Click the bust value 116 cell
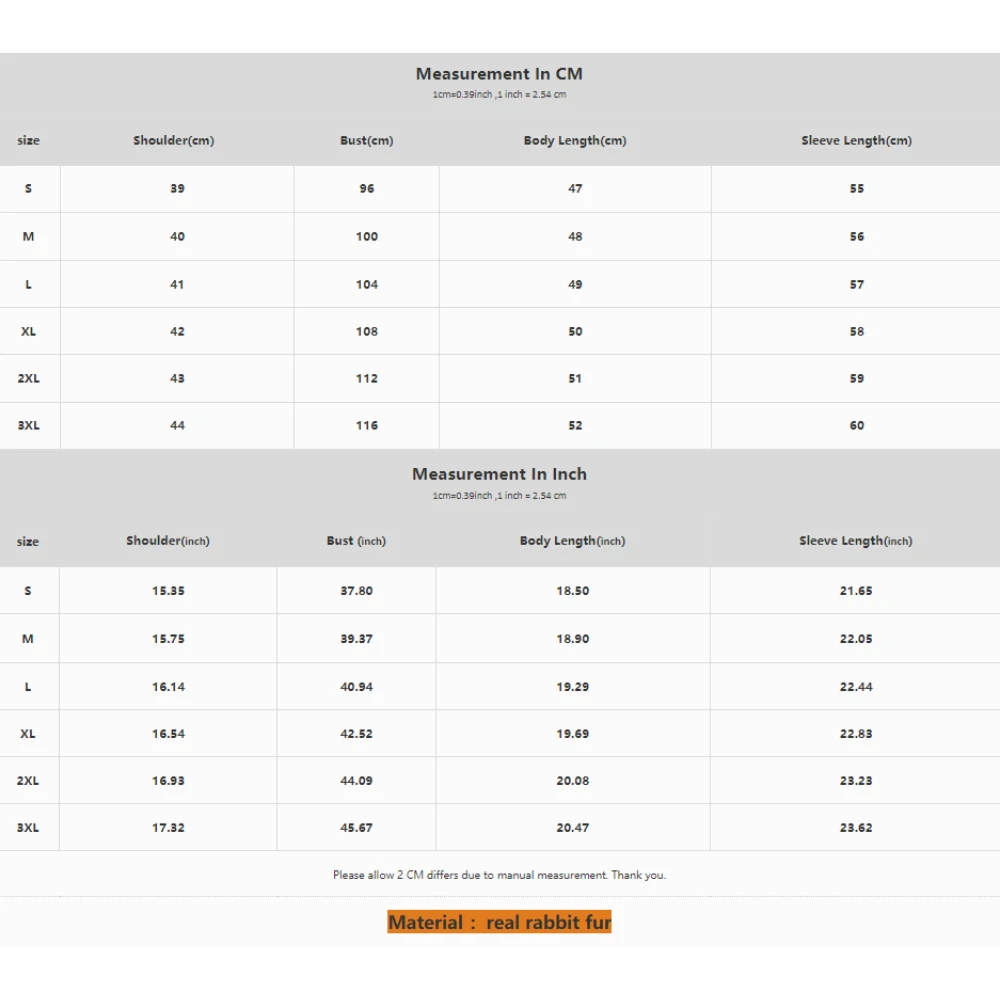This screenshot has width=1000, height=1000. tap(367, 426)
